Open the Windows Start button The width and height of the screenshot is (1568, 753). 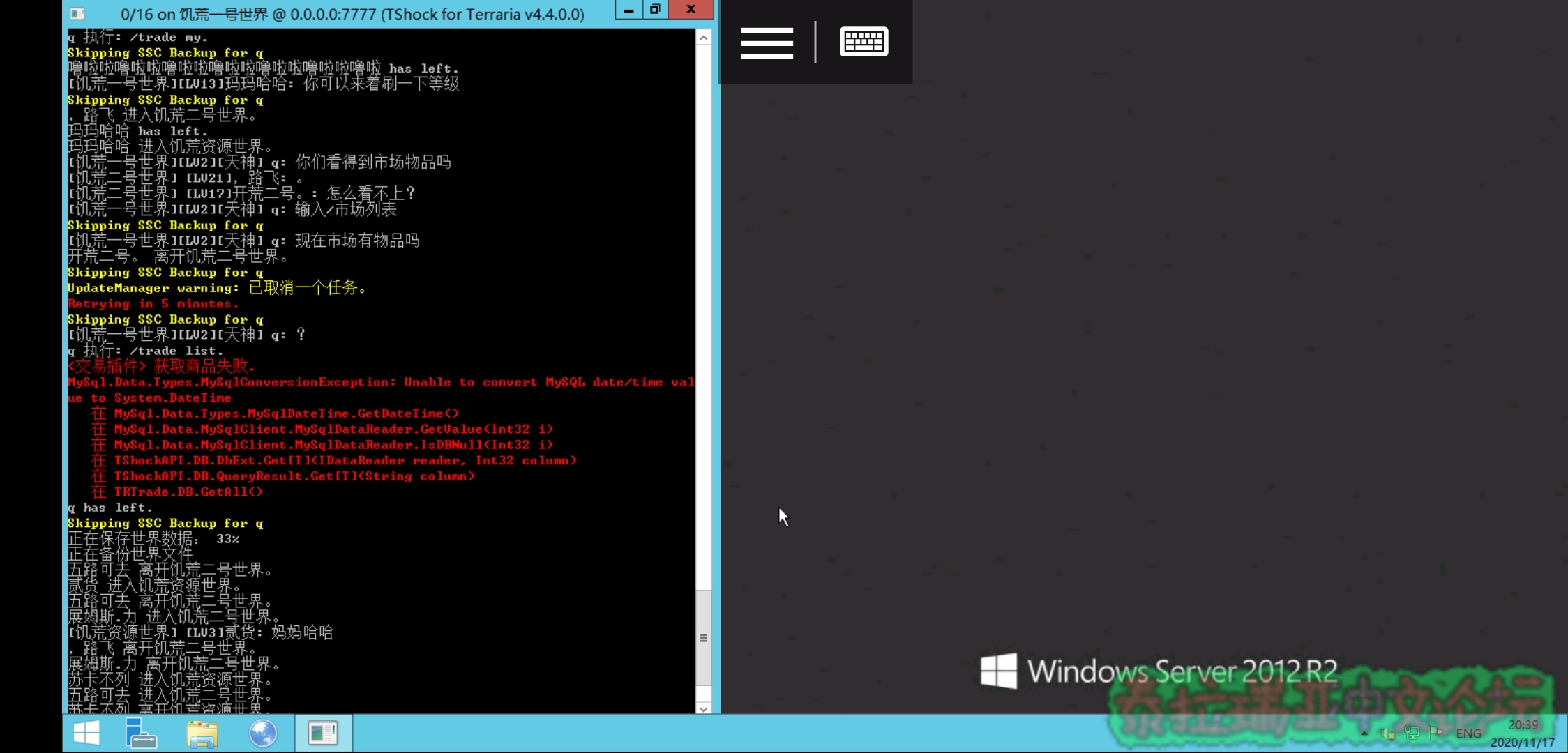[86, 733]
